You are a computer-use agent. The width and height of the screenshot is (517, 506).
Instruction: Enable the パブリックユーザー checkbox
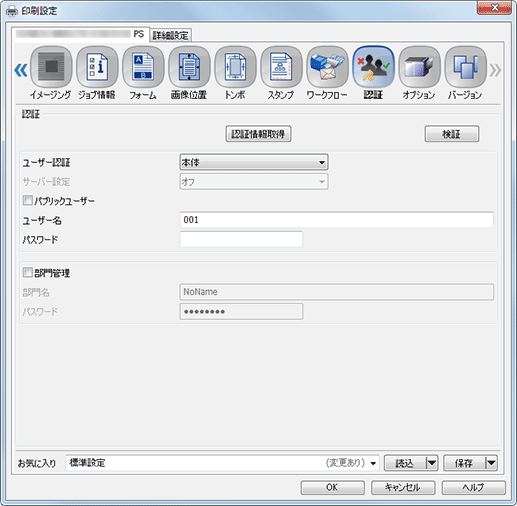tap(27, 200)
